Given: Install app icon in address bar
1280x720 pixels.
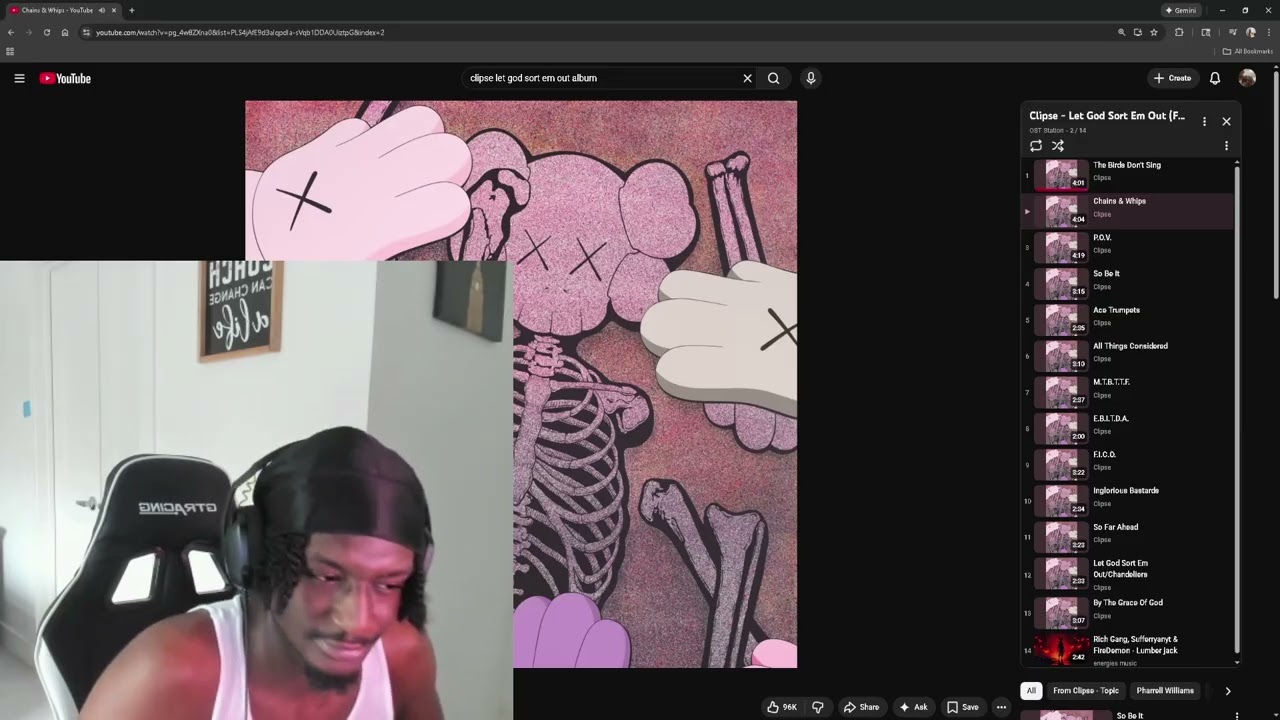Looking at the screenshot, I should click(1137, 32).
